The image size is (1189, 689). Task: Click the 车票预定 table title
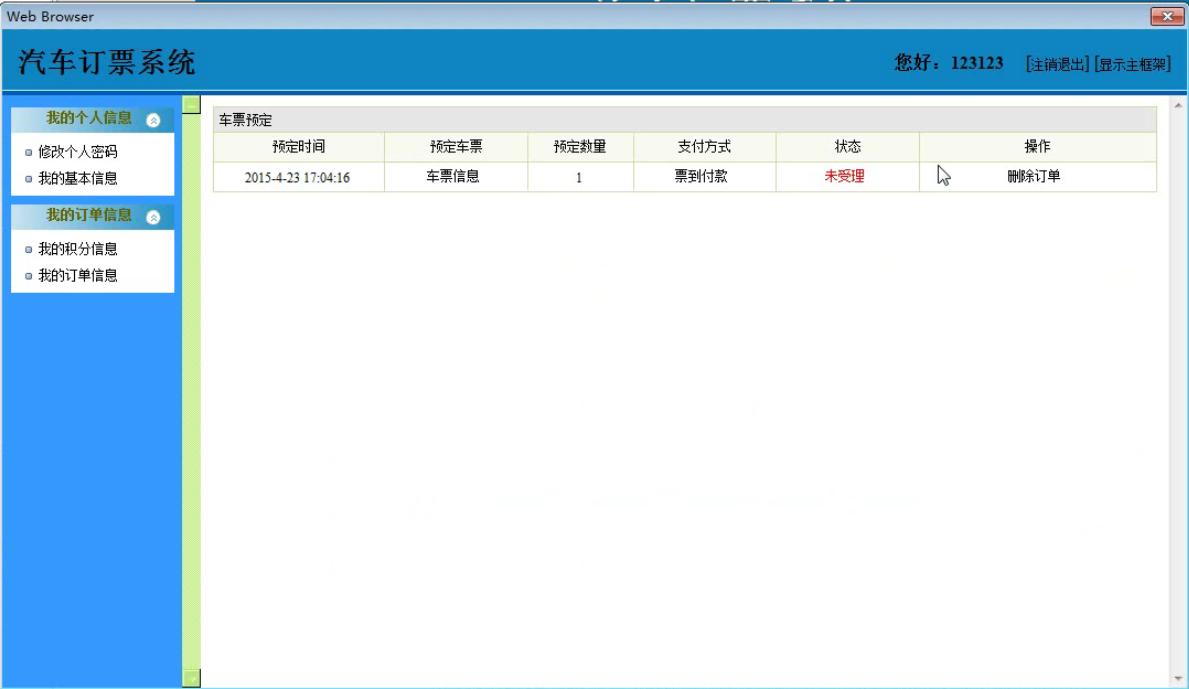[246, 120]
